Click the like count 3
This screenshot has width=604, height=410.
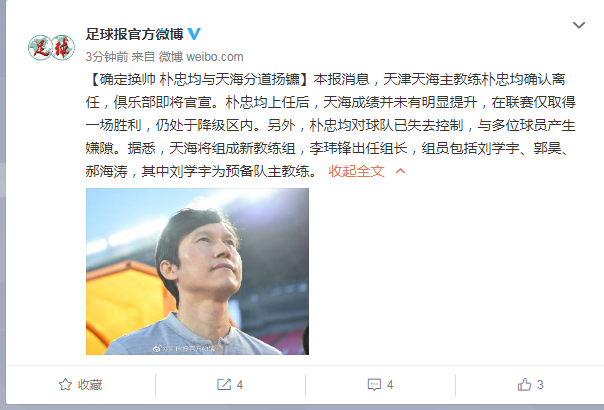click(540, 385)
